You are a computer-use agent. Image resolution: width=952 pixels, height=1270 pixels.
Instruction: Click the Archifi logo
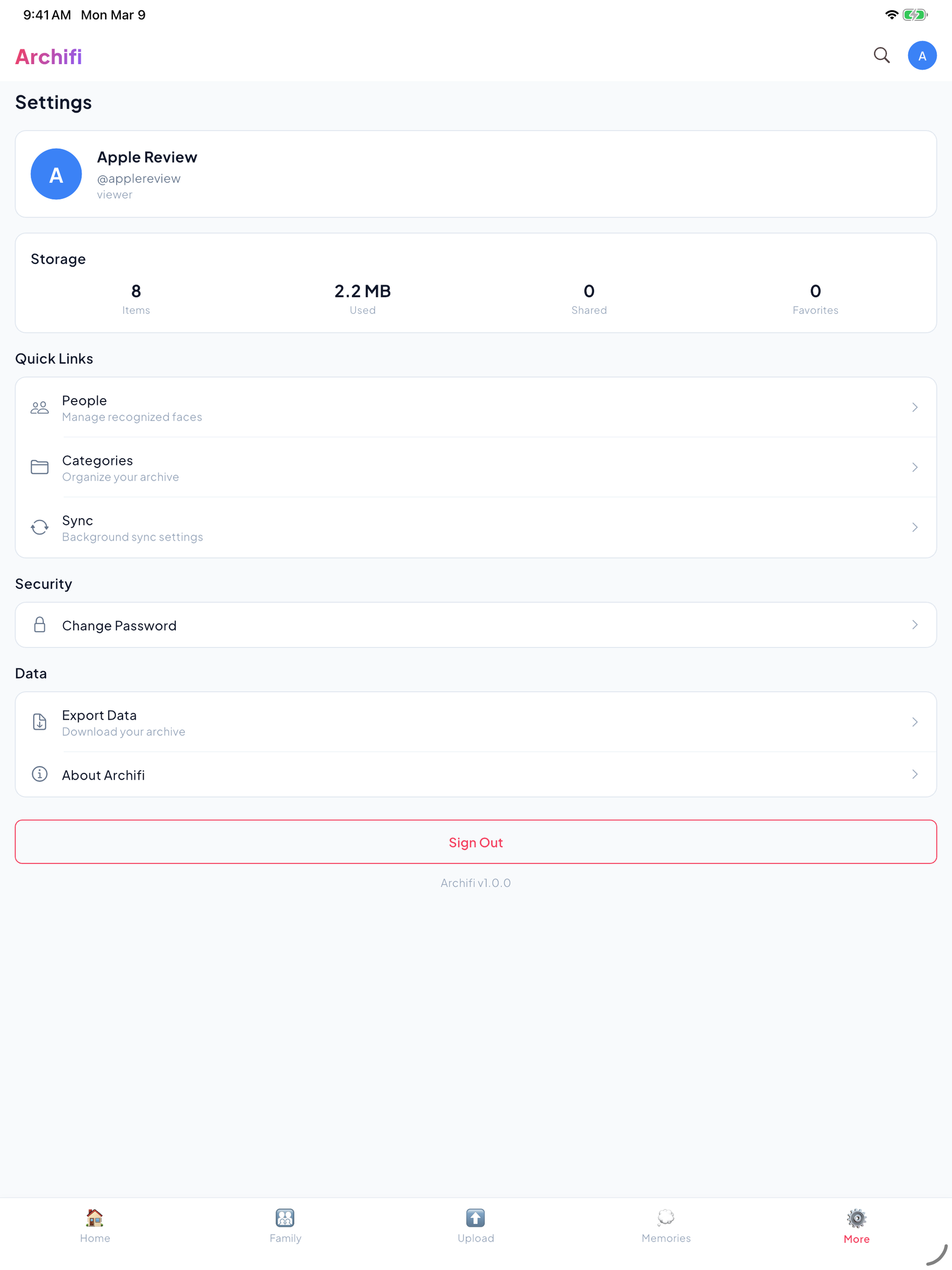49,57
